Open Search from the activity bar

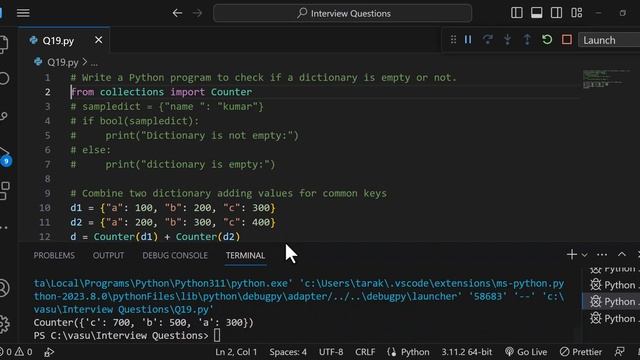(4, 78)
